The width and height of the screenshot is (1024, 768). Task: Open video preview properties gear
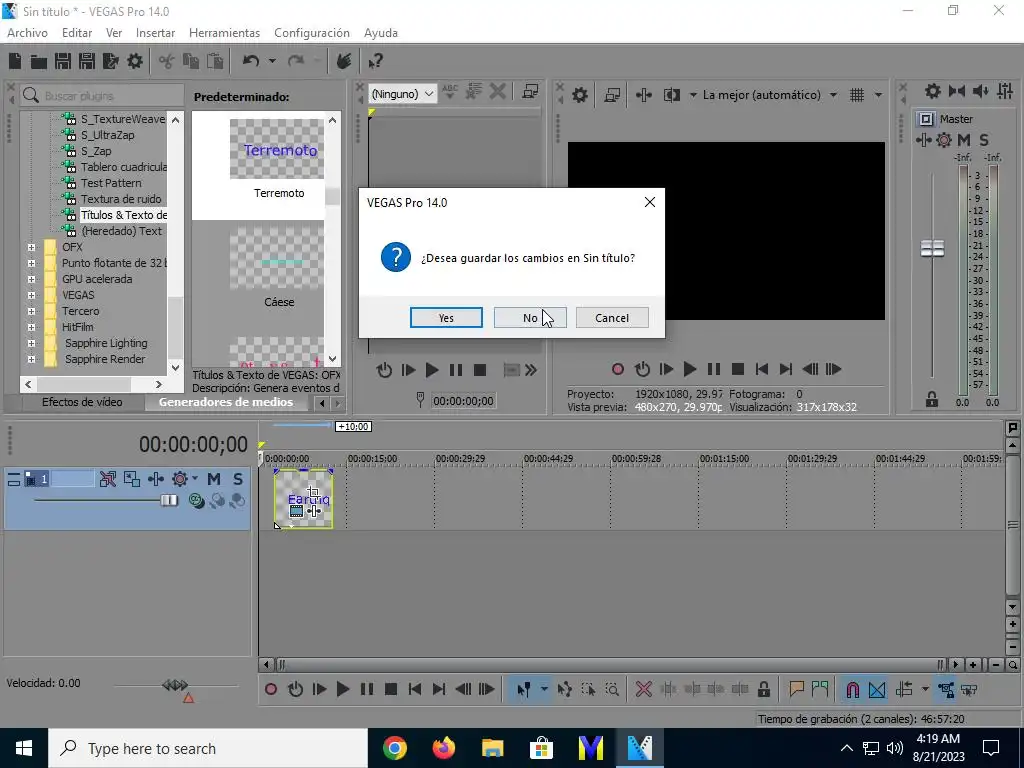pos(580,95)
